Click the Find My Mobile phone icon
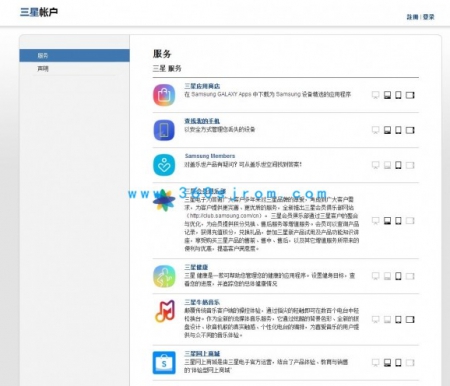Image resolution: width=450 pixels, height=386 pixels. point(164,130)
